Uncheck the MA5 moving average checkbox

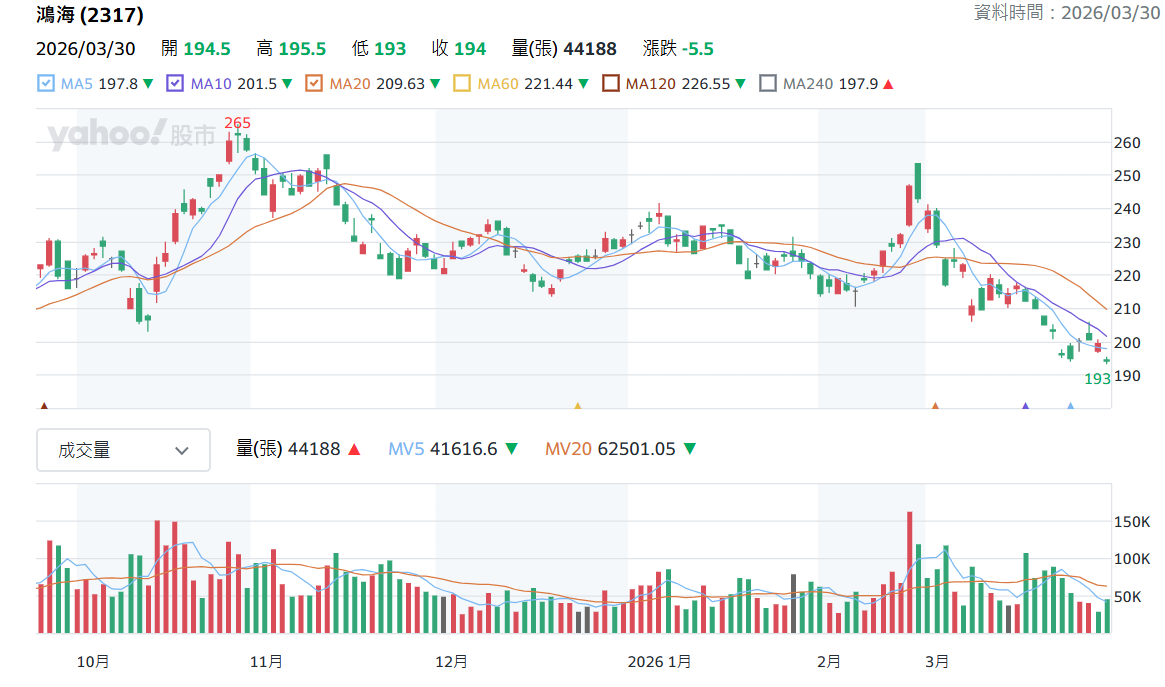click(x=45, y=83)
